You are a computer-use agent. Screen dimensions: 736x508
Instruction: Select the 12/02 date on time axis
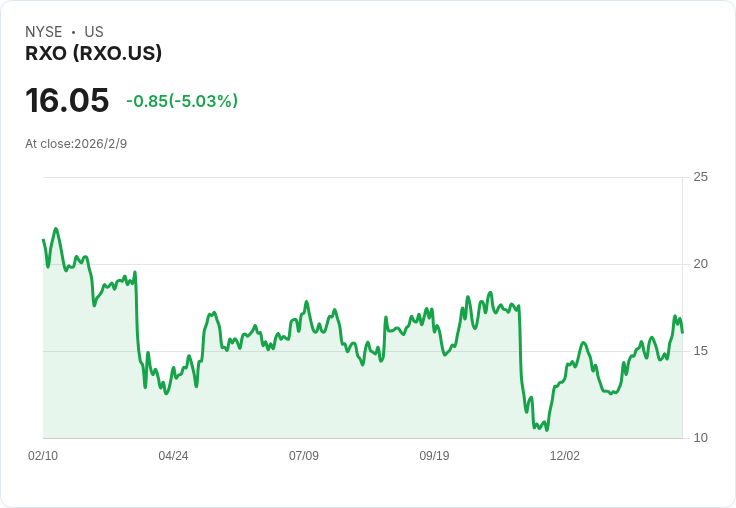click(565, 456)
